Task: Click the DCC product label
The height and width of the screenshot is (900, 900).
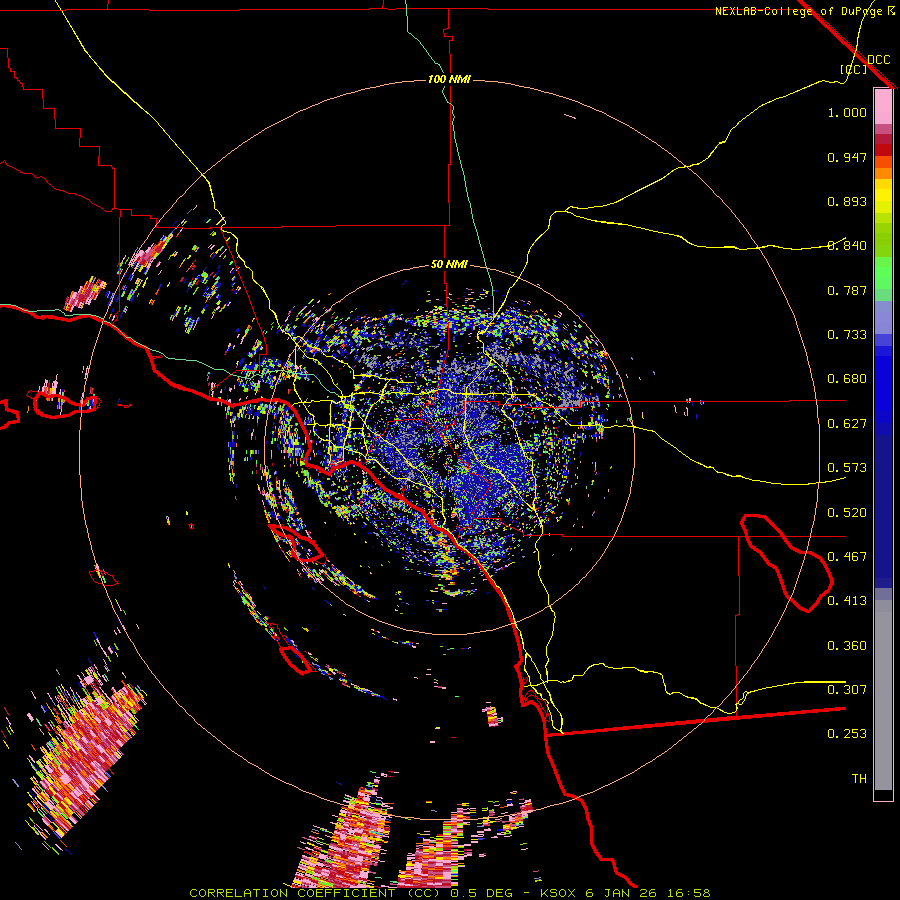Action: (879, 59)
